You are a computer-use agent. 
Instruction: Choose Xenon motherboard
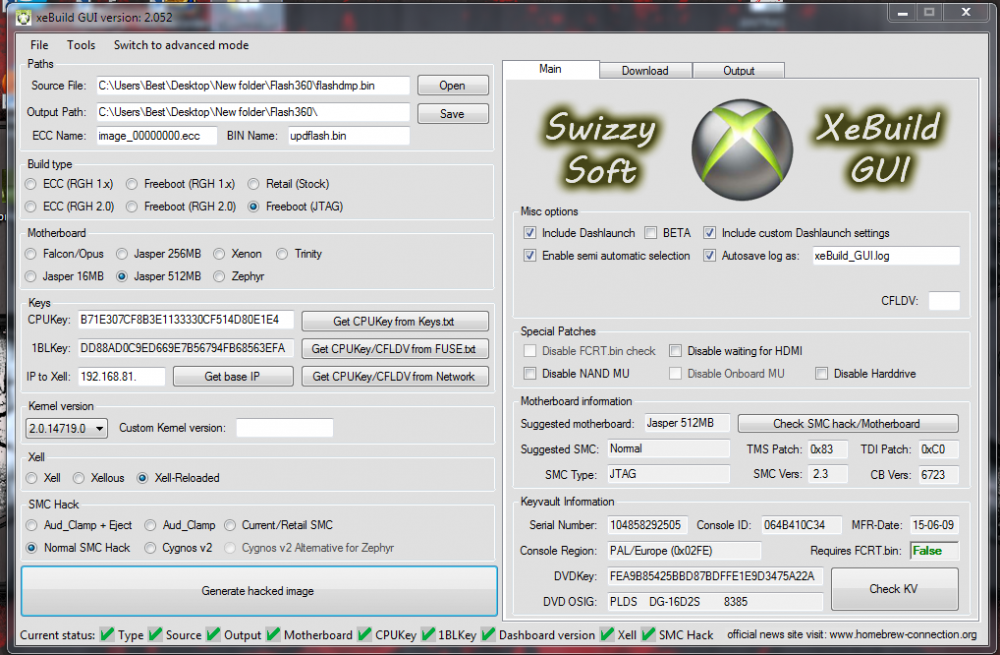pyautogui.click(x=238, y=254)
